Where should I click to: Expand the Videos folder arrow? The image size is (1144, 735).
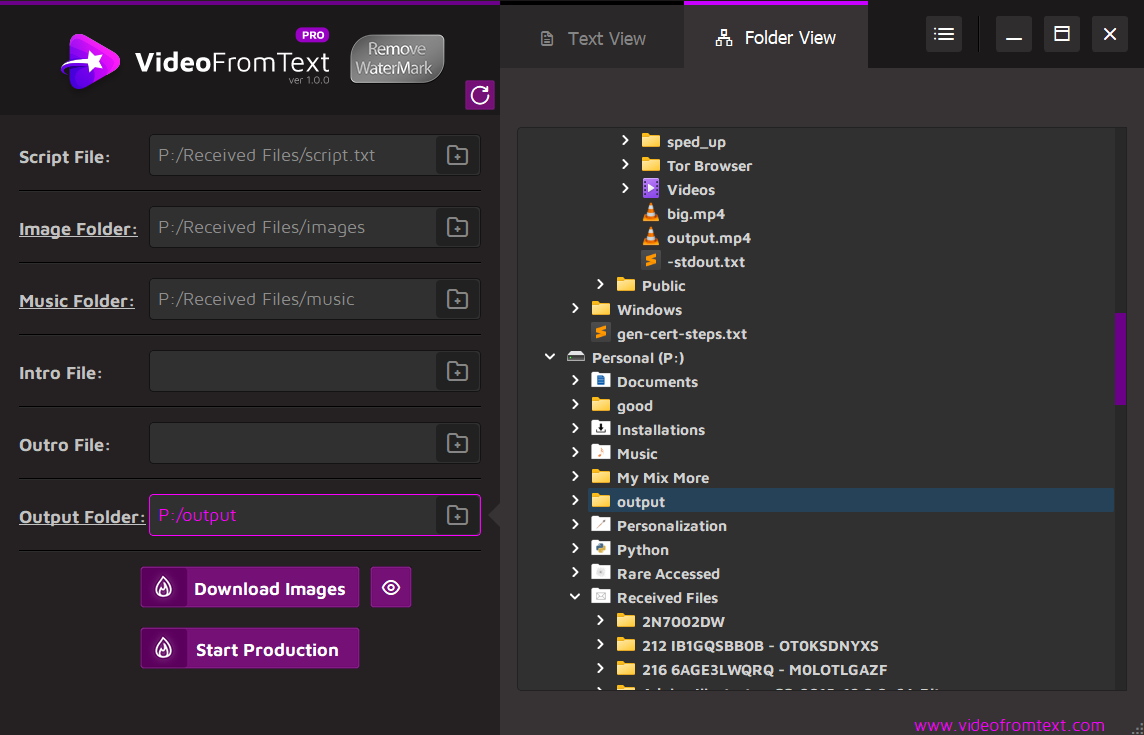coord(625,188)
